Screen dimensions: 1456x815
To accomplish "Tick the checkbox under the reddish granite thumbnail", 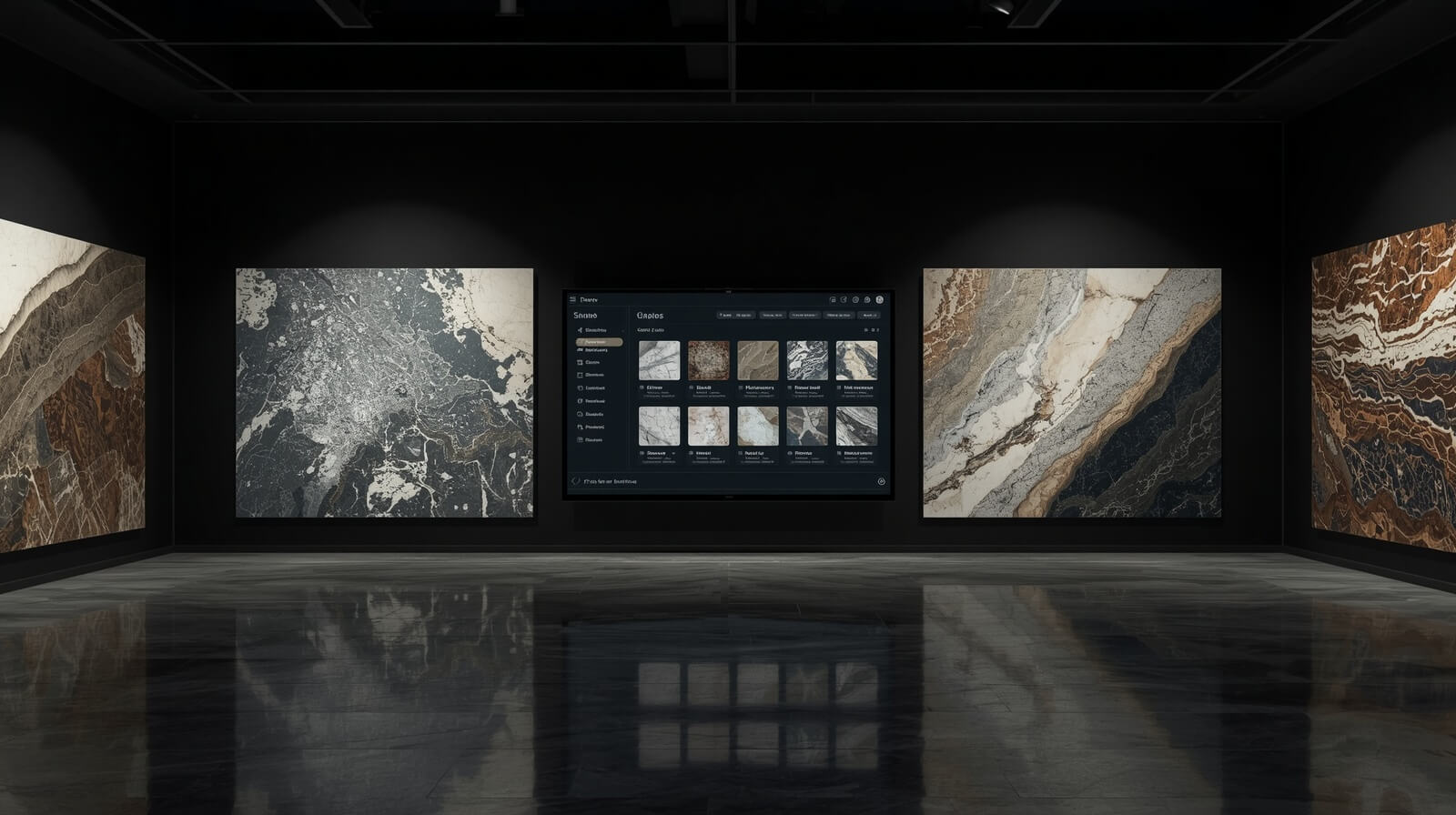I will click(x=692, y=387).
